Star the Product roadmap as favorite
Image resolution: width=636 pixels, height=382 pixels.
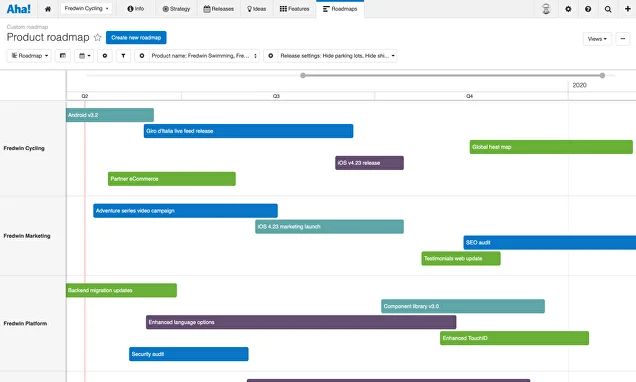(x=97, y=37)
